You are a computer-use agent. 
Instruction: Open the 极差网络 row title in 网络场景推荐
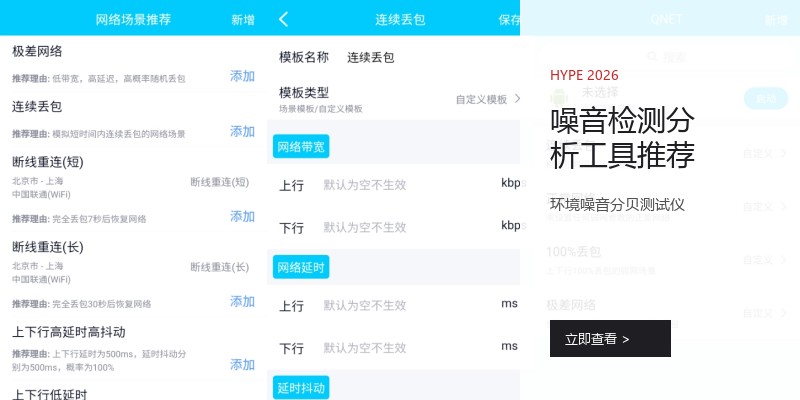coord(37,51)
